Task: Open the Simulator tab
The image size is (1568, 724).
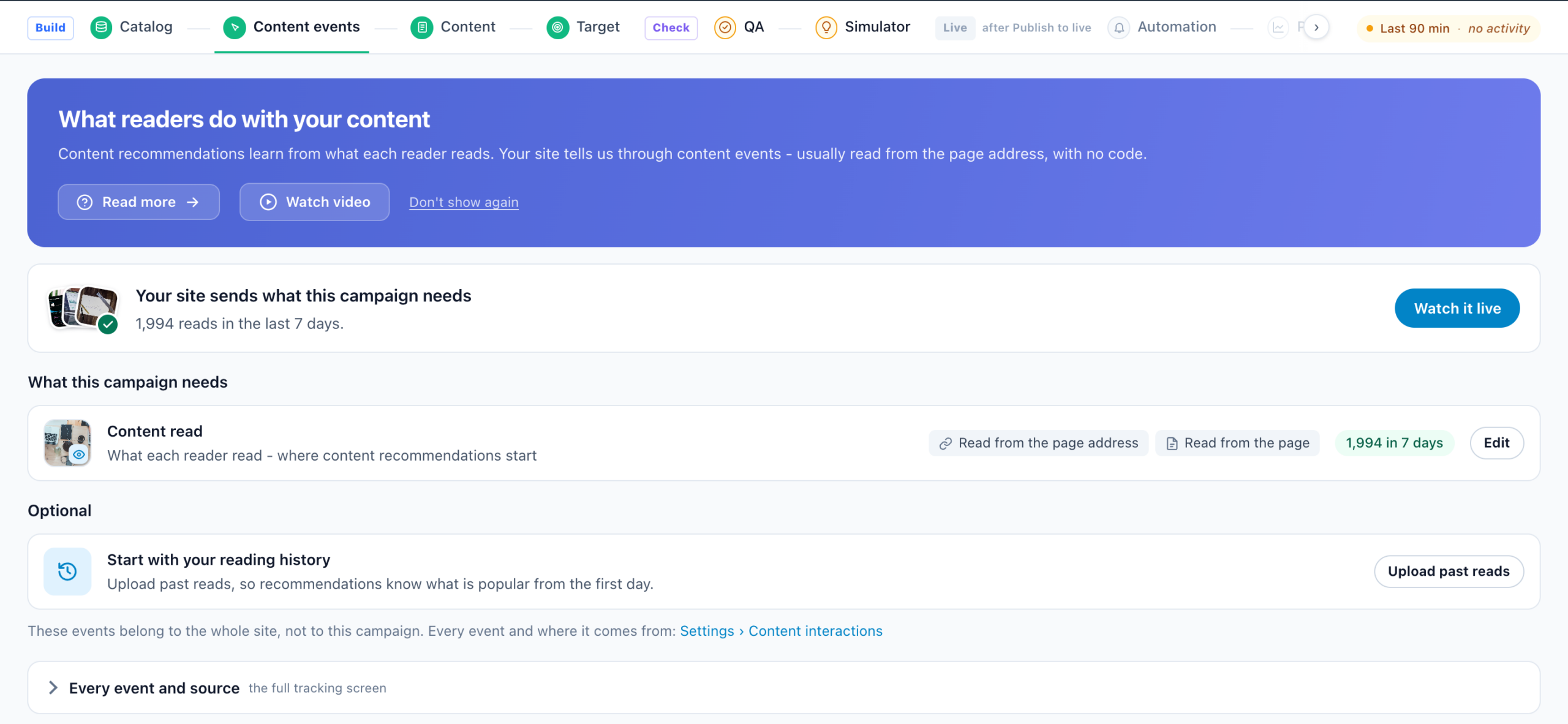Action: pyautogui.click(x=863, y=27)
